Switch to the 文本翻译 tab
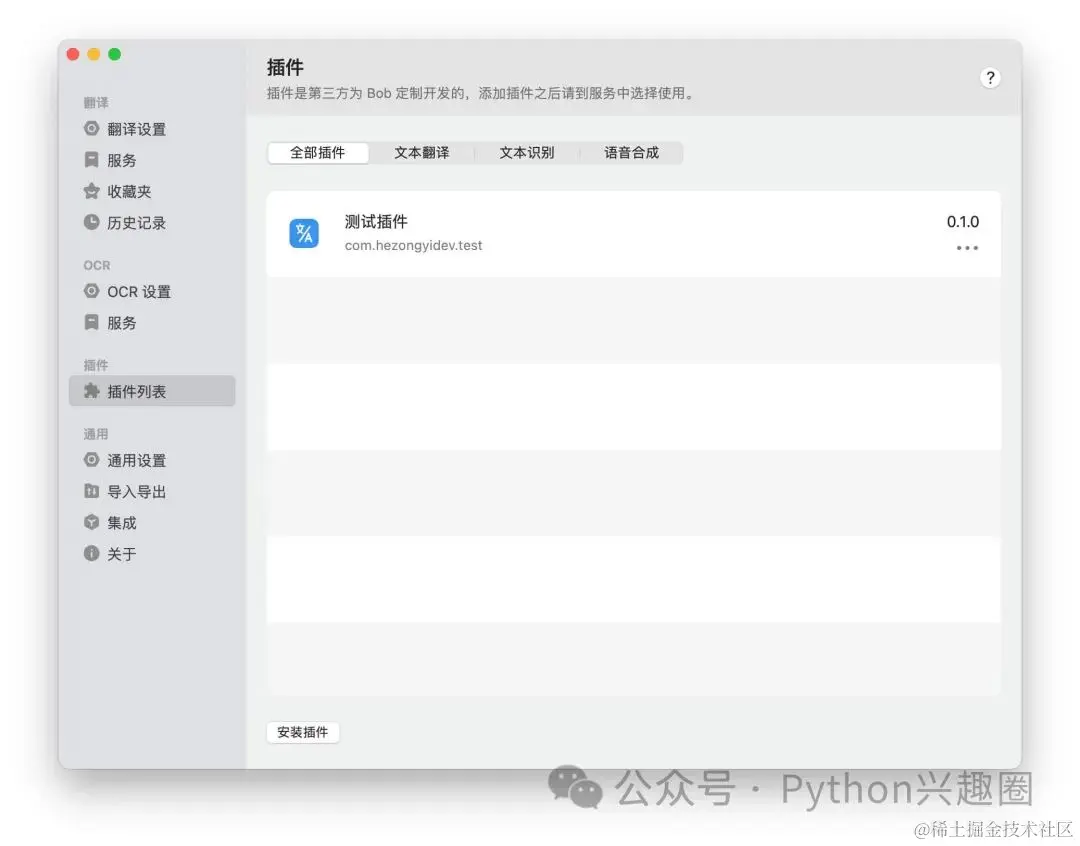 (423, 152)
